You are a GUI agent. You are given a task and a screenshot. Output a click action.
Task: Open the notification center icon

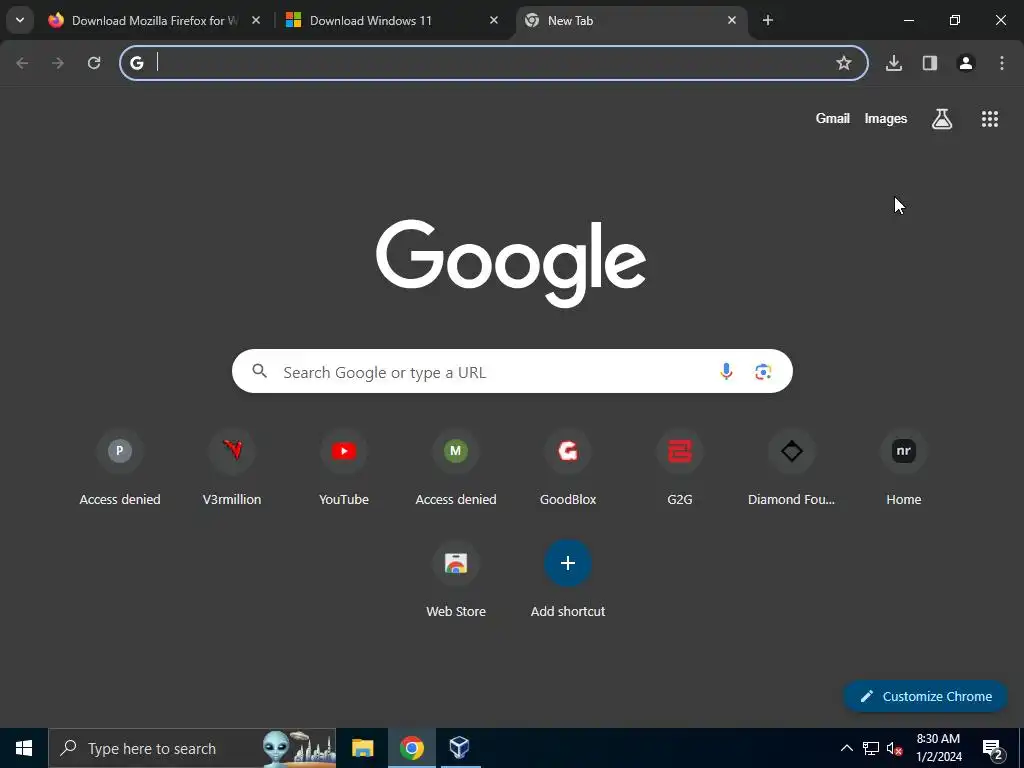993,748
